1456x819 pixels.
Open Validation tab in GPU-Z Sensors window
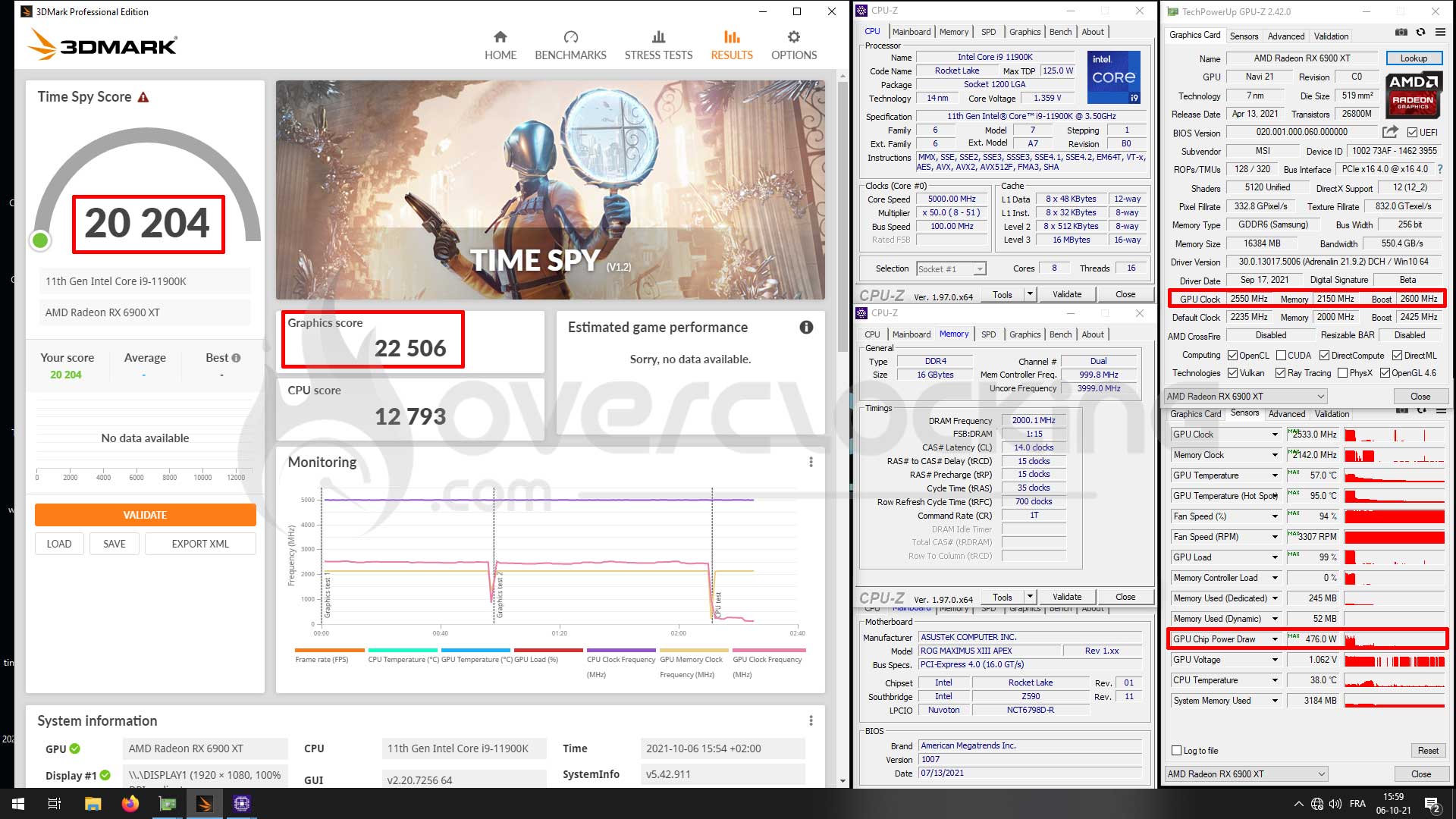click(x=1332, y=414)
